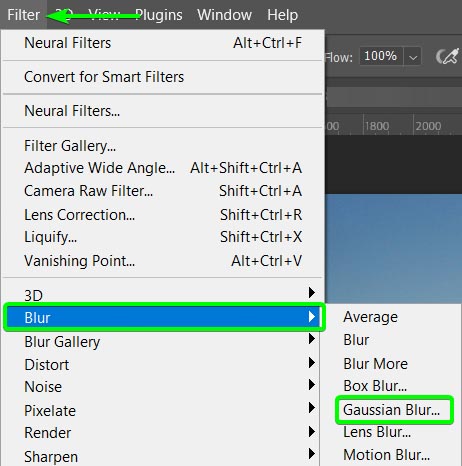Open the Help menu
This screenshot has height=466, width=462.
coord(282,15)
